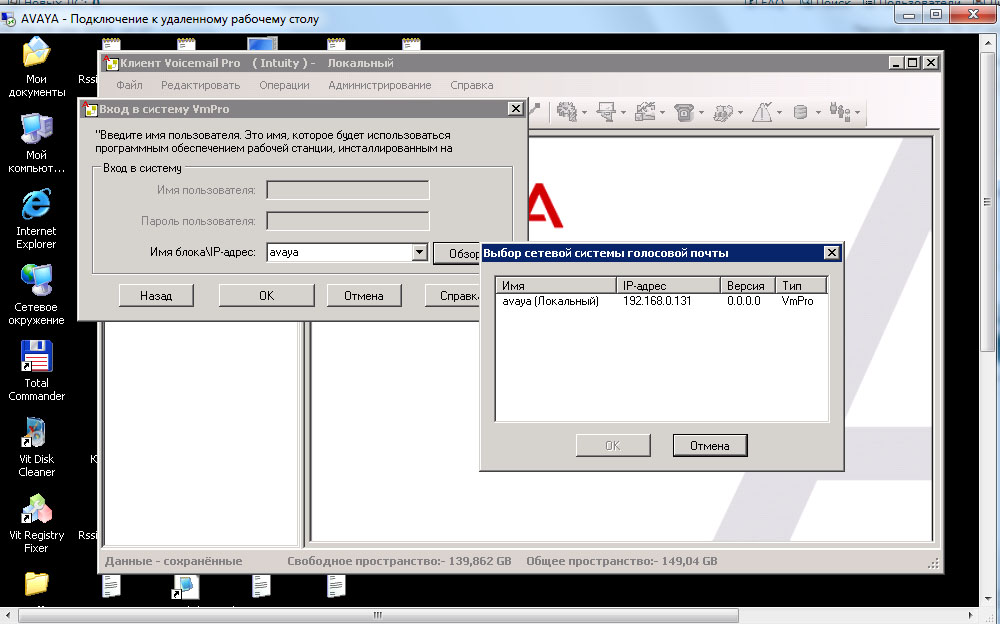This screenshot has width=1000, height=624.
Task: Expand the Basic Actions dropdown arrow
Action: [x=584, y=113]
